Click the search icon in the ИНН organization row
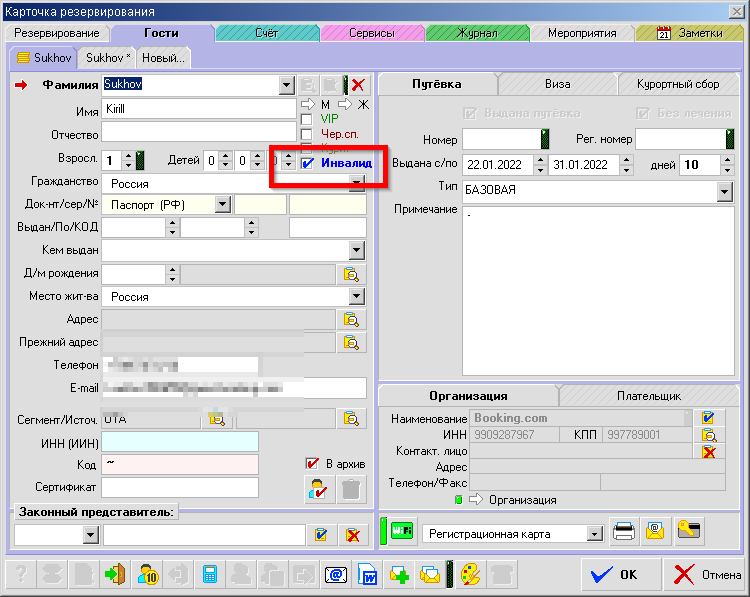Image resolution: width=750 pixels, height=597 pixels. [709, 435]
